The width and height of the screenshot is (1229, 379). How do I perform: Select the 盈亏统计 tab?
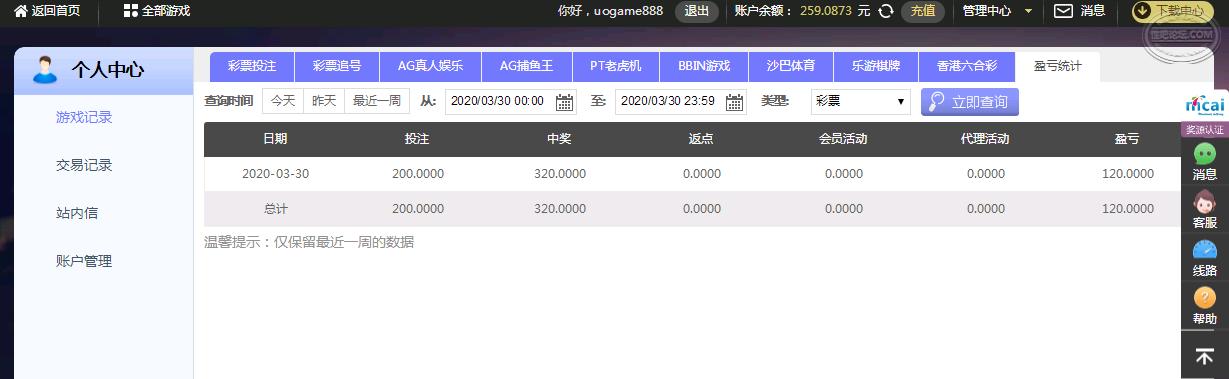point(1057,67)
